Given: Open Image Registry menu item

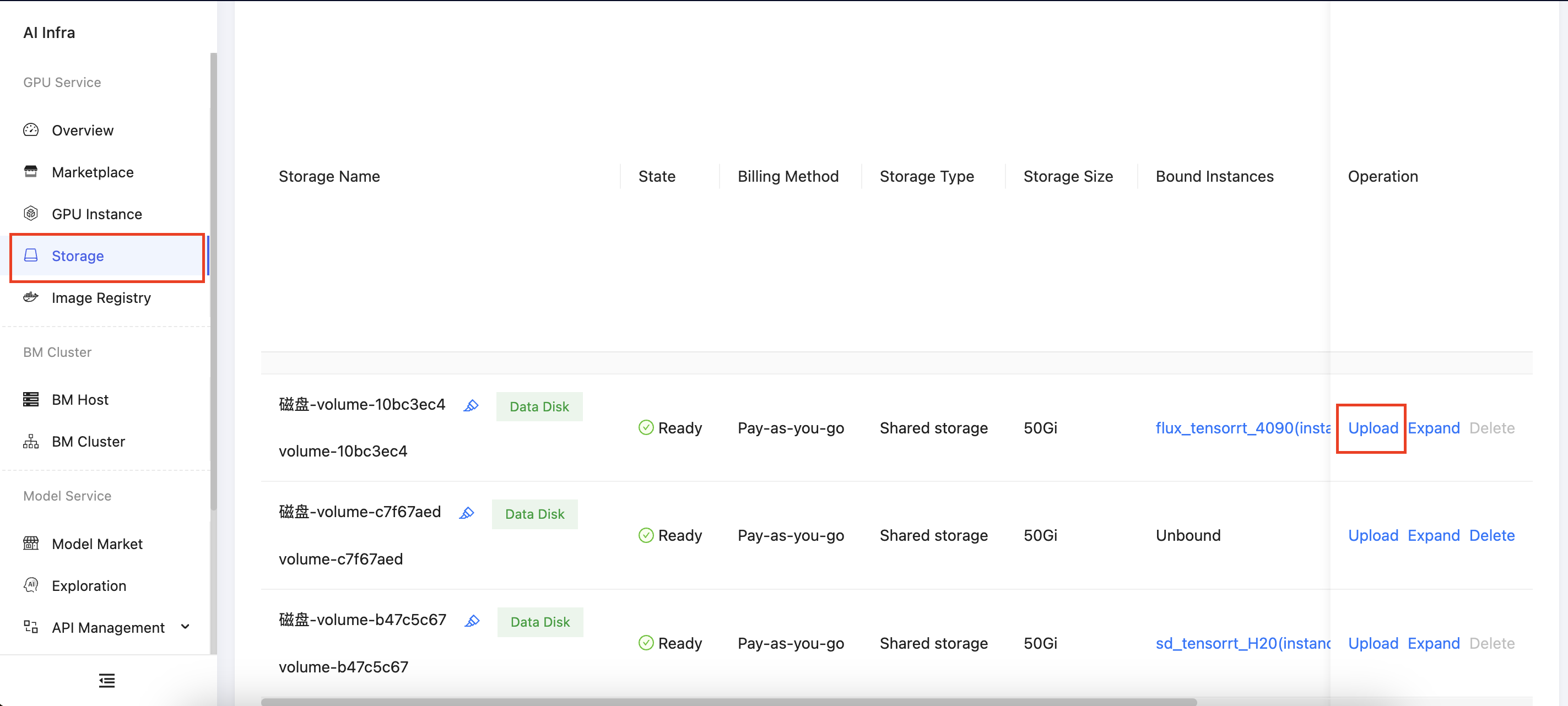Looking at the screenshot, I should point(102,298).
